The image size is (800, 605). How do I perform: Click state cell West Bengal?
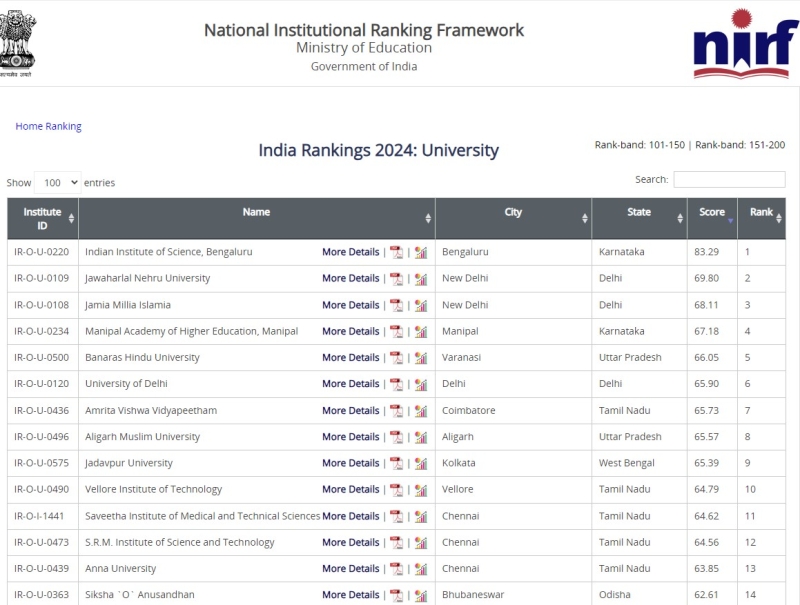pos(627,463)
